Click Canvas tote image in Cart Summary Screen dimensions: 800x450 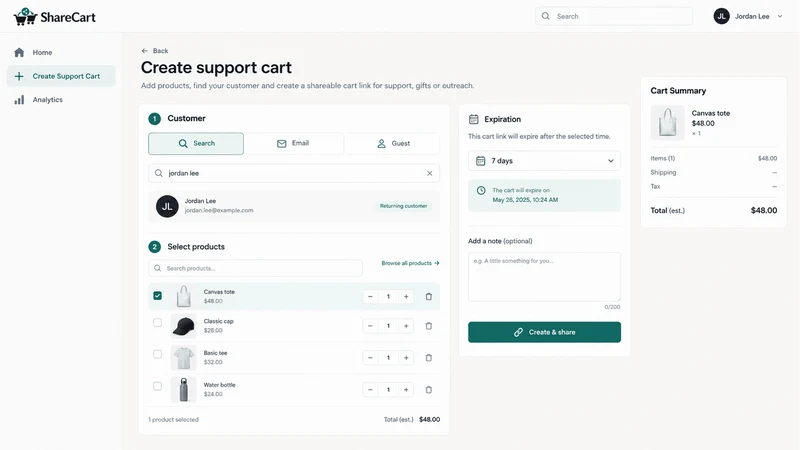[668, 123]
